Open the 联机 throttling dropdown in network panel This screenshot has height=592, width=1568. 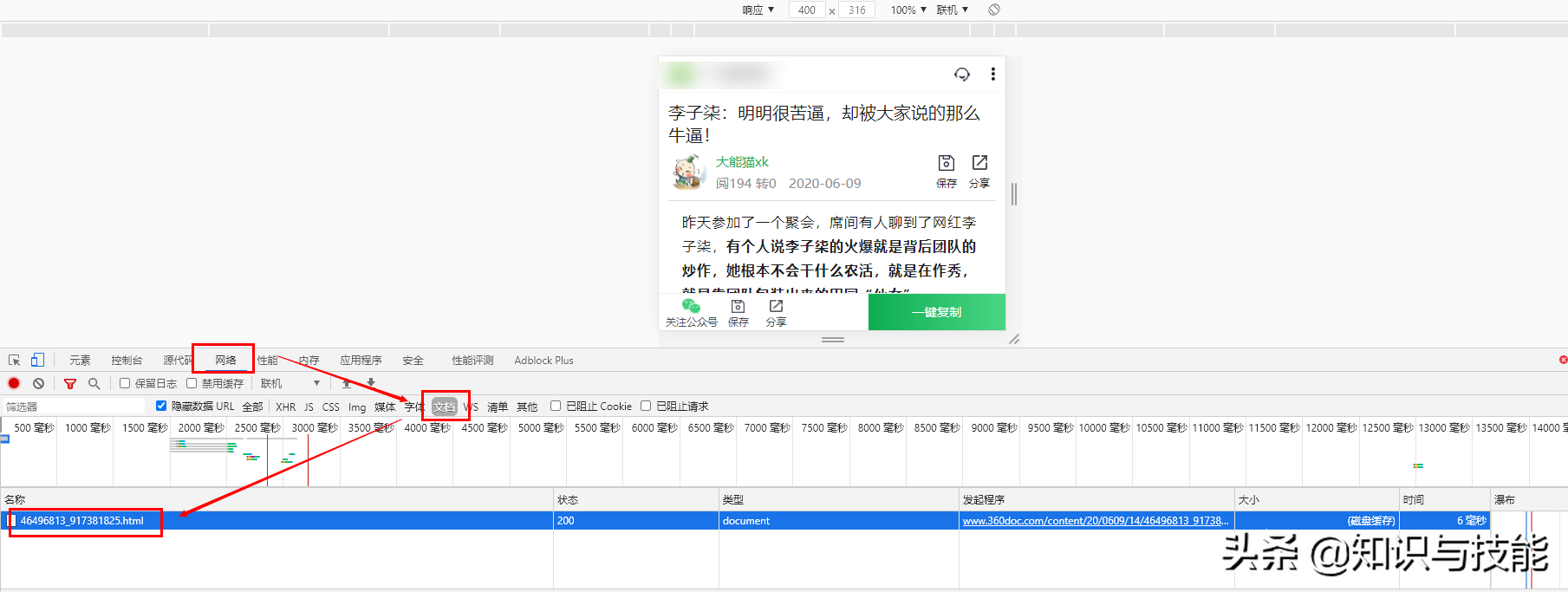[291, 383]
